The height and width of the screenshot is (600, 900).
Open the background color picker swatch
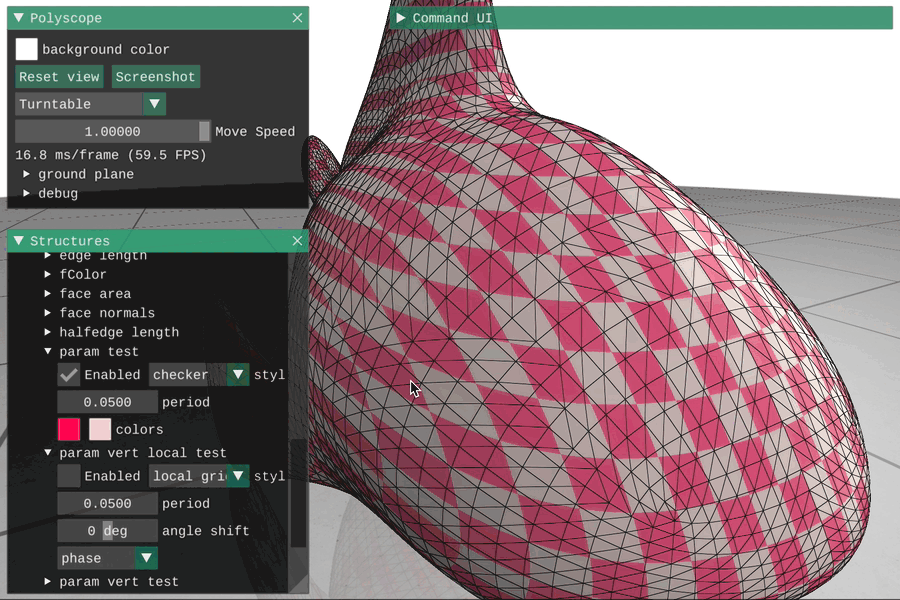pos(26,48)
